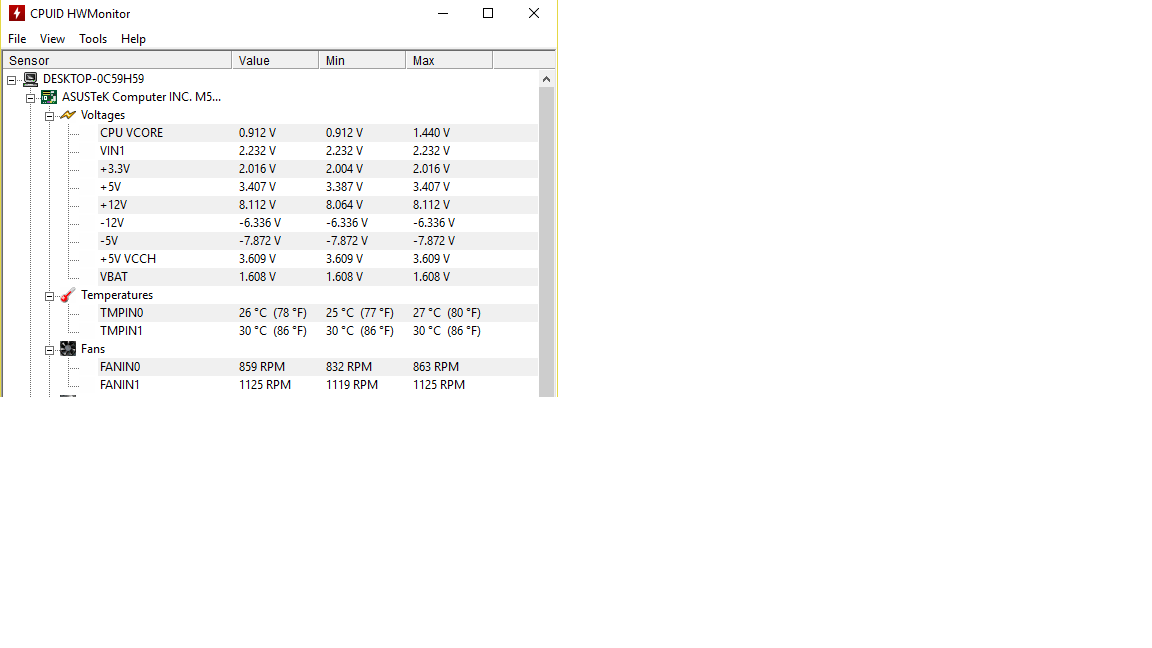Click the Temperatures label
This screenshot has height=648, width=1152.
click(117, 295)
